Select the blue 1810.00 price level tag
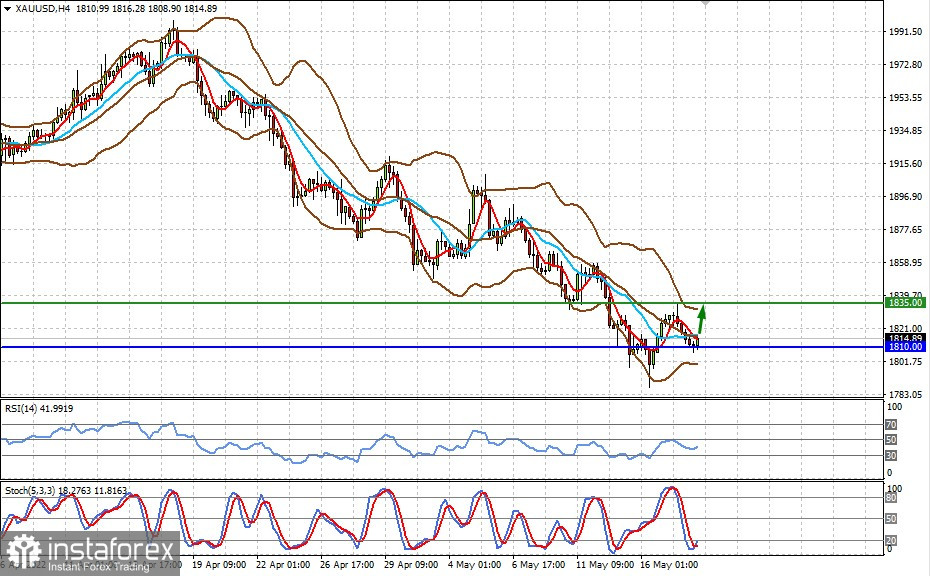 (905, 347)
